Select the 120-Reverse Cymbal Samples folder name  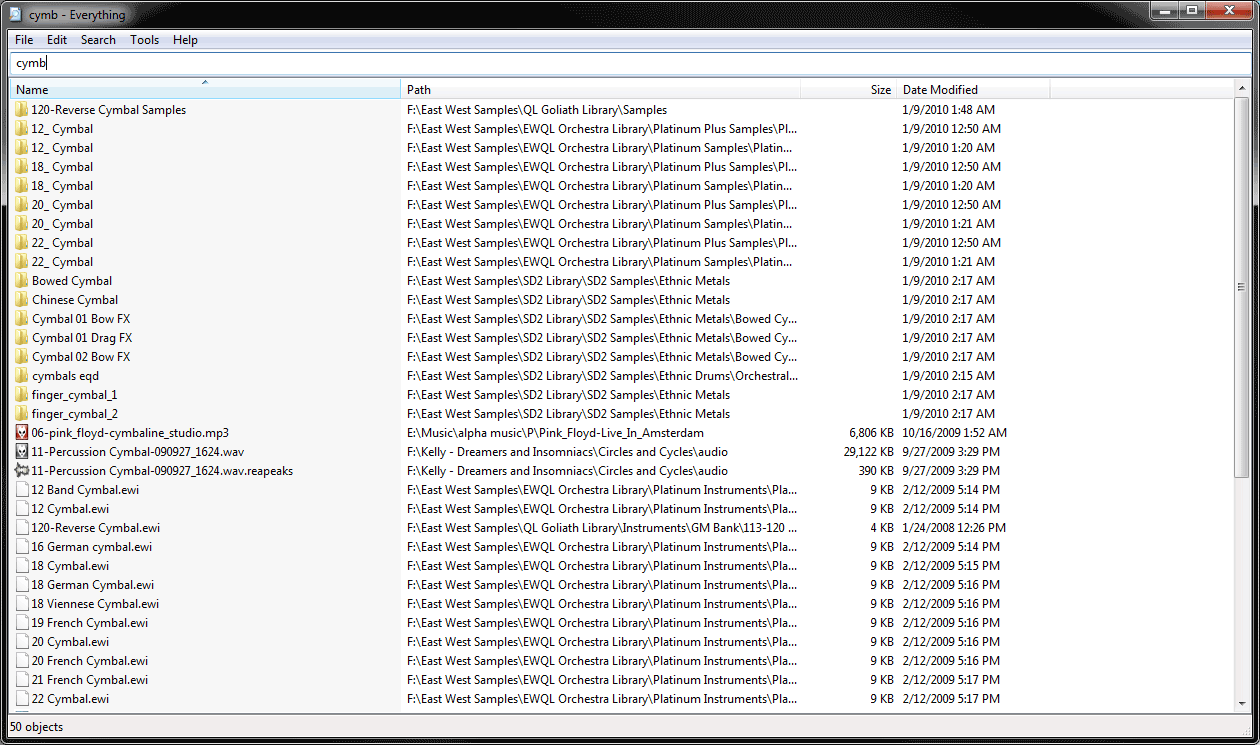tap(109, 110)
